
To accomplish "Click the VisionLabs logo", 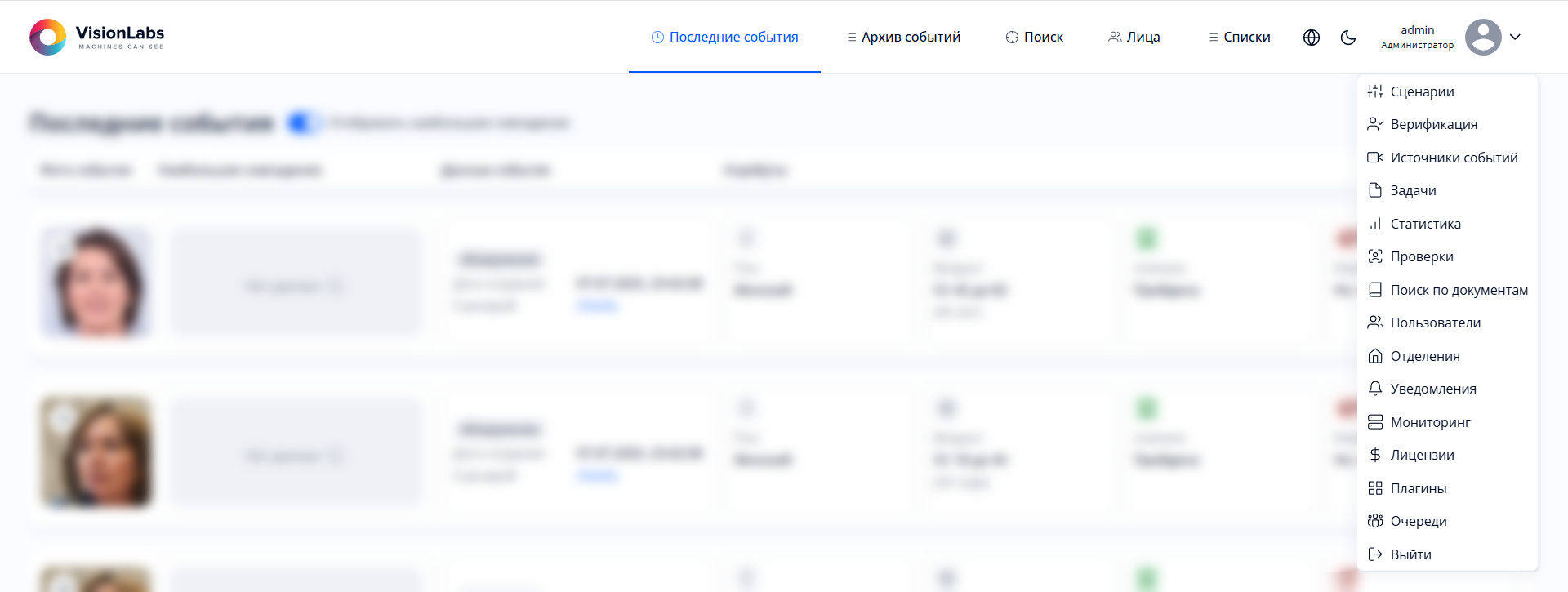I will 97,38.
